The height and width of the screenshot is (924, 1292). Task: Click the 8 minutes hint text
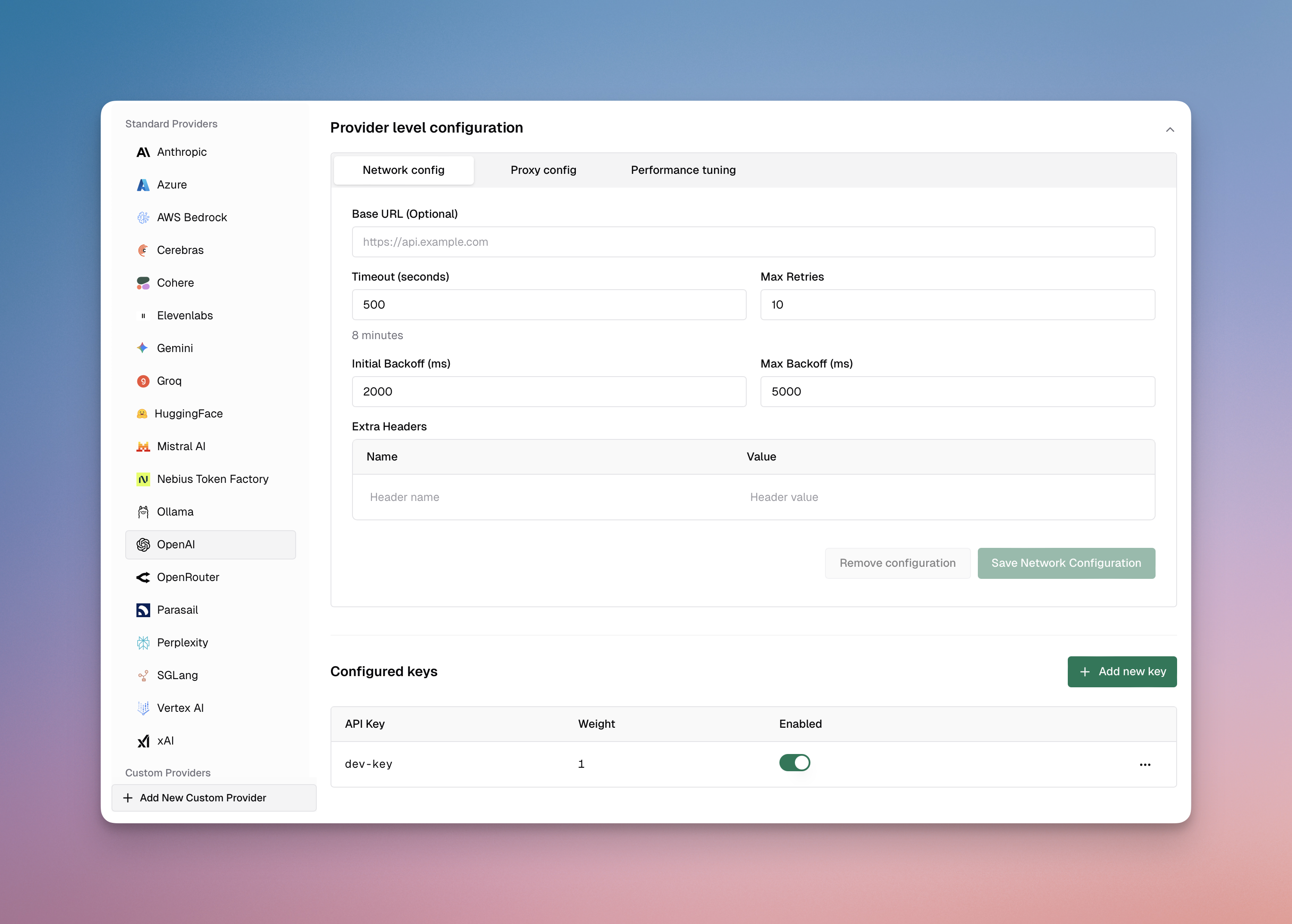tap(377, 336)
